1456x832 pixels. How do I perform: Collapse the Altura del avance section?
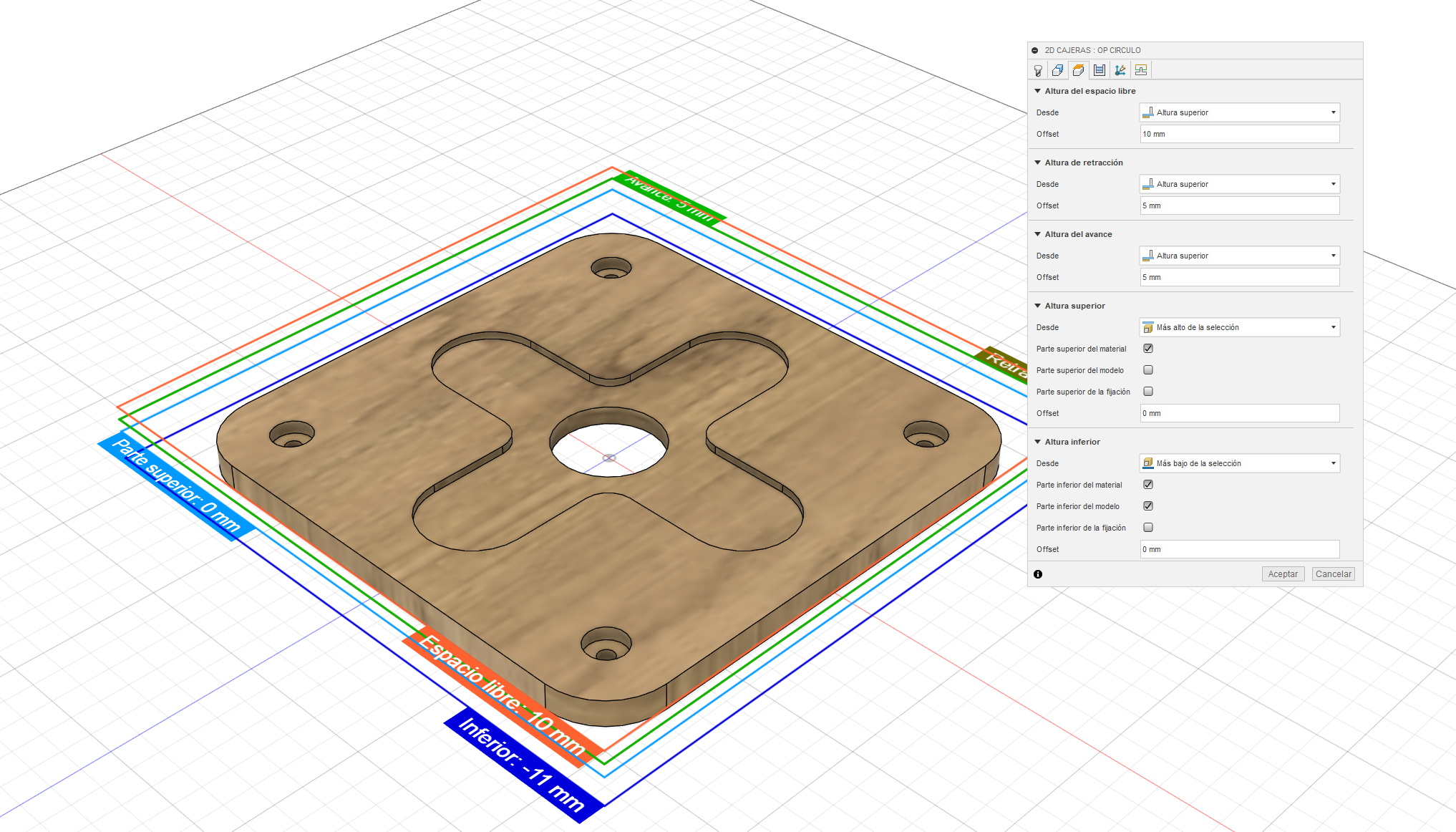[1038, 234]
